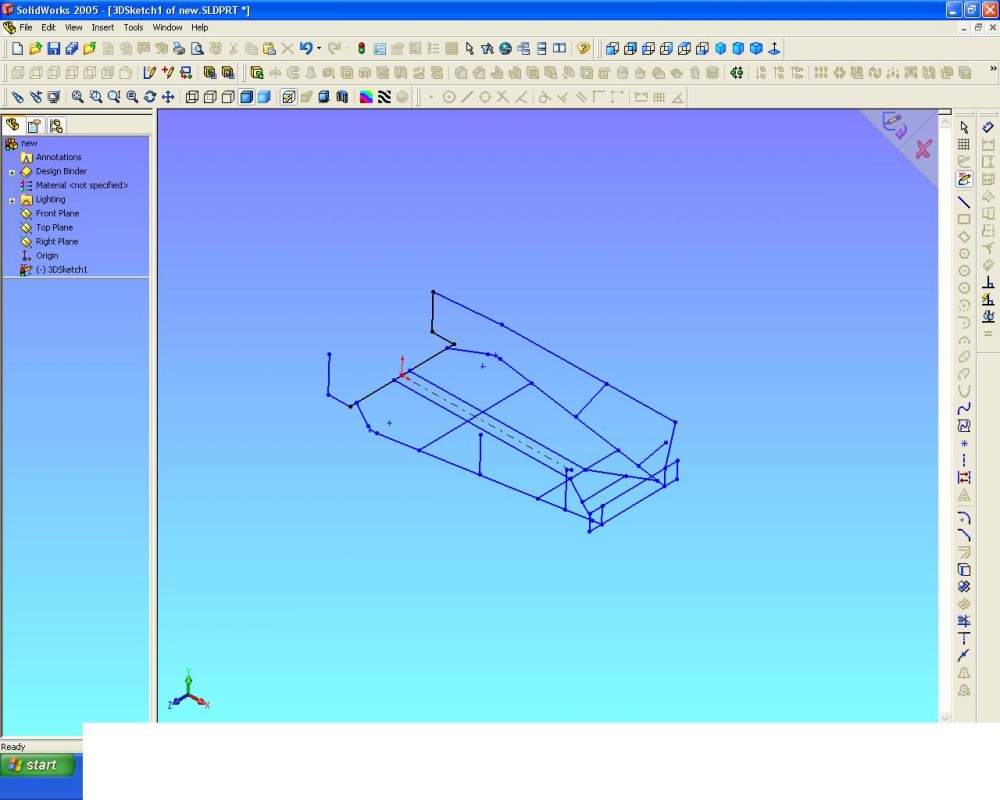Open the Tools menu

(133, 28)
